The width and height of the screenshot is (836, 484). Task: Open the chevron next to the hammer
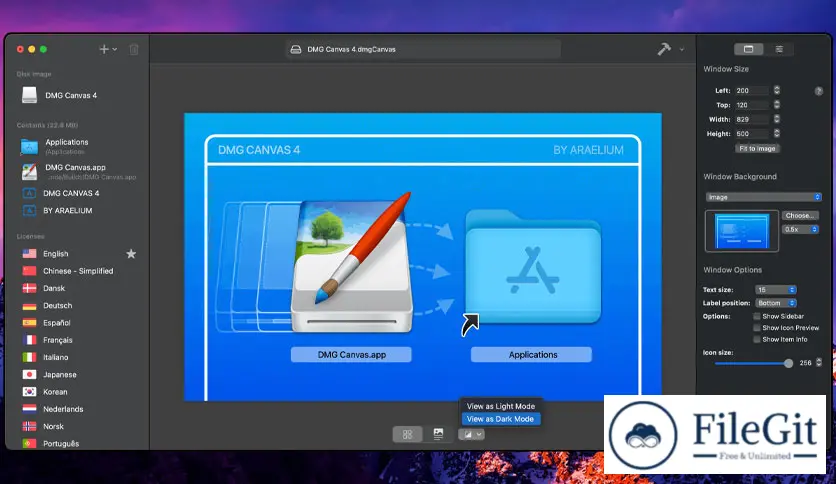[681, 50]
